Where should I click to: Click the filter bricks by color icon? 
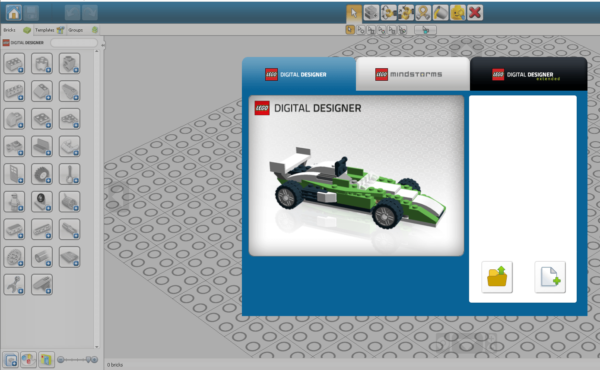(28, 360)
